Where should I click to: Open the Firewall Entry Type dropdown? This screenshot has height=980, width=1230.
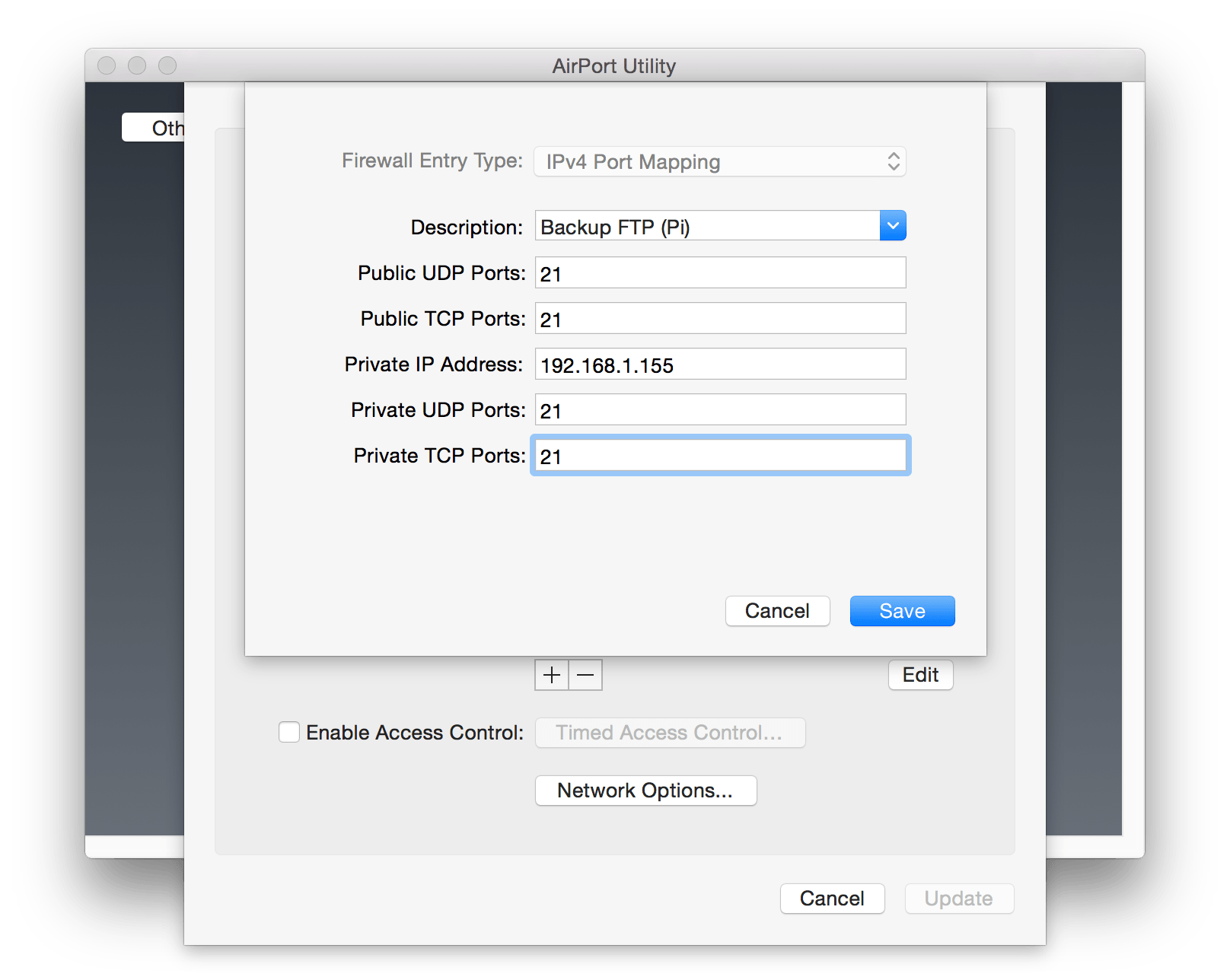coord(720,161)
